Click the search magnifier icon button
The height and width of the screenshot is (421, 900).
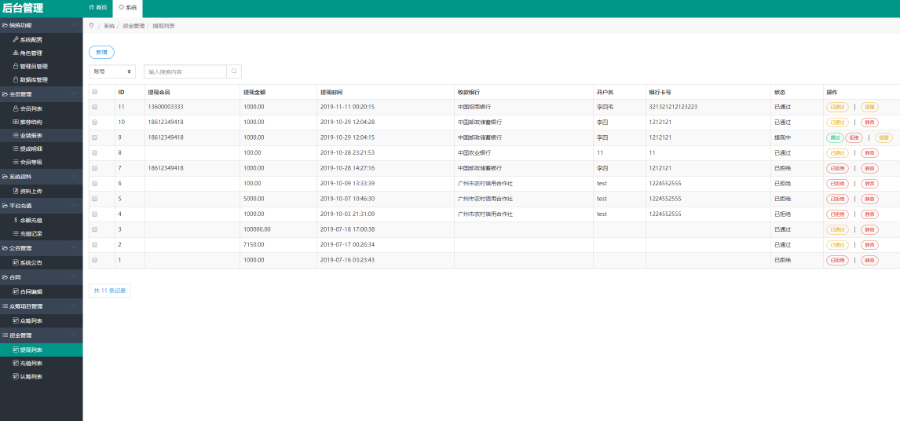pos(234,72)
